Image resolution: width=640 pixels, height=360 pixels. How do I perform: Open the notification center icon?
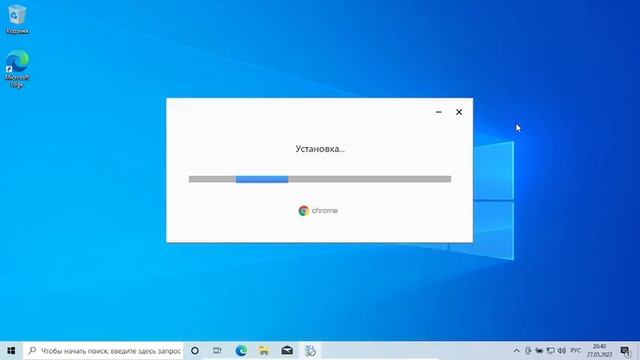pos(625,351)
